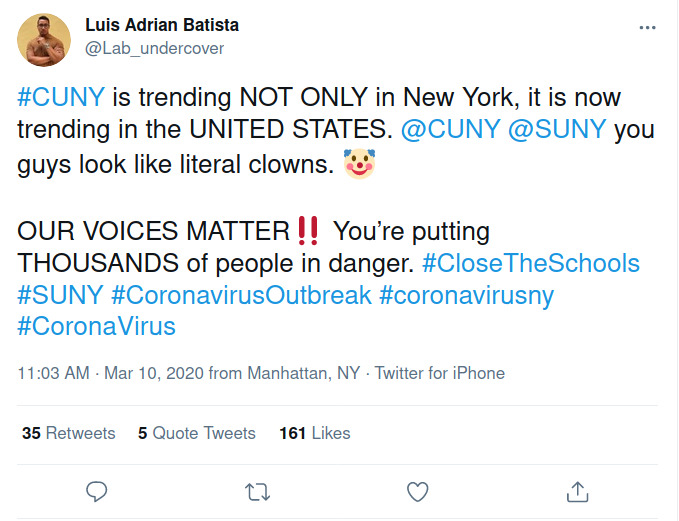Image resolution: width=679 pixels, height=521 pixels.
Task: View the 5 Quote Tweets list
Action: (x=196, y=433)
